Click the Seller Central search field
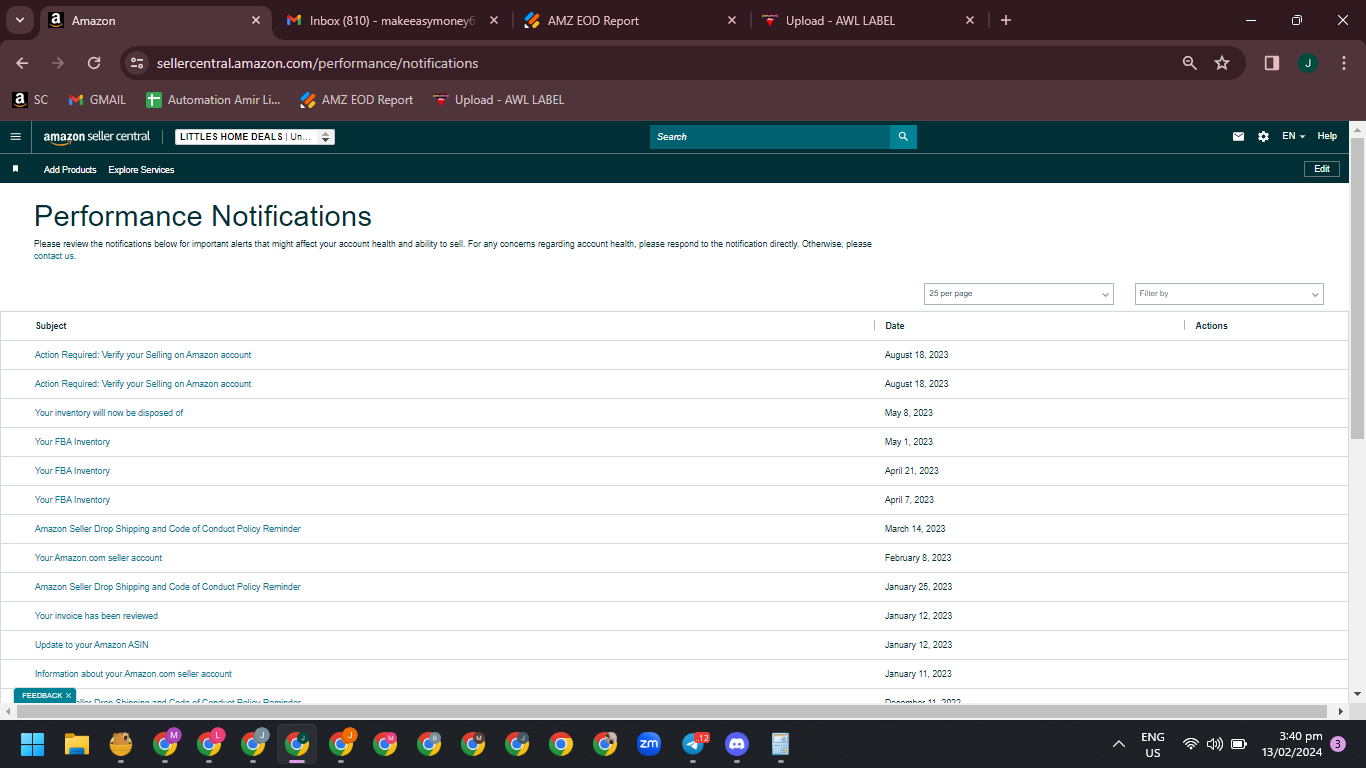1366x768 pixels. click(770, 137)
